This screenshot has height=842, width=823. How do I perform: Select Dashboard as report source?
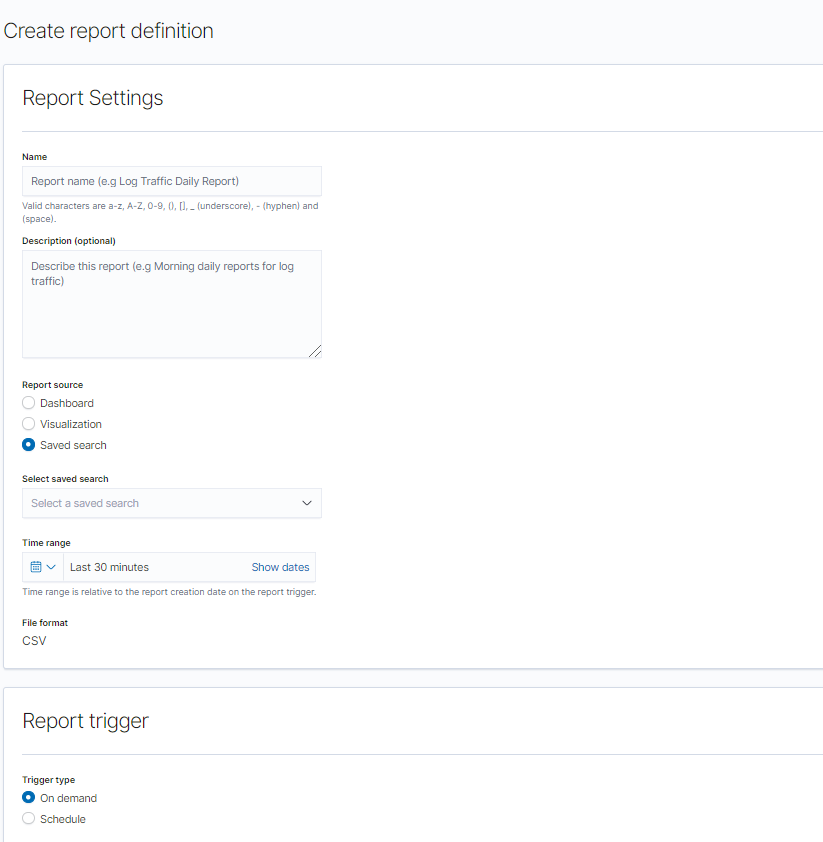pyautogui.click(x=29, y=403)
